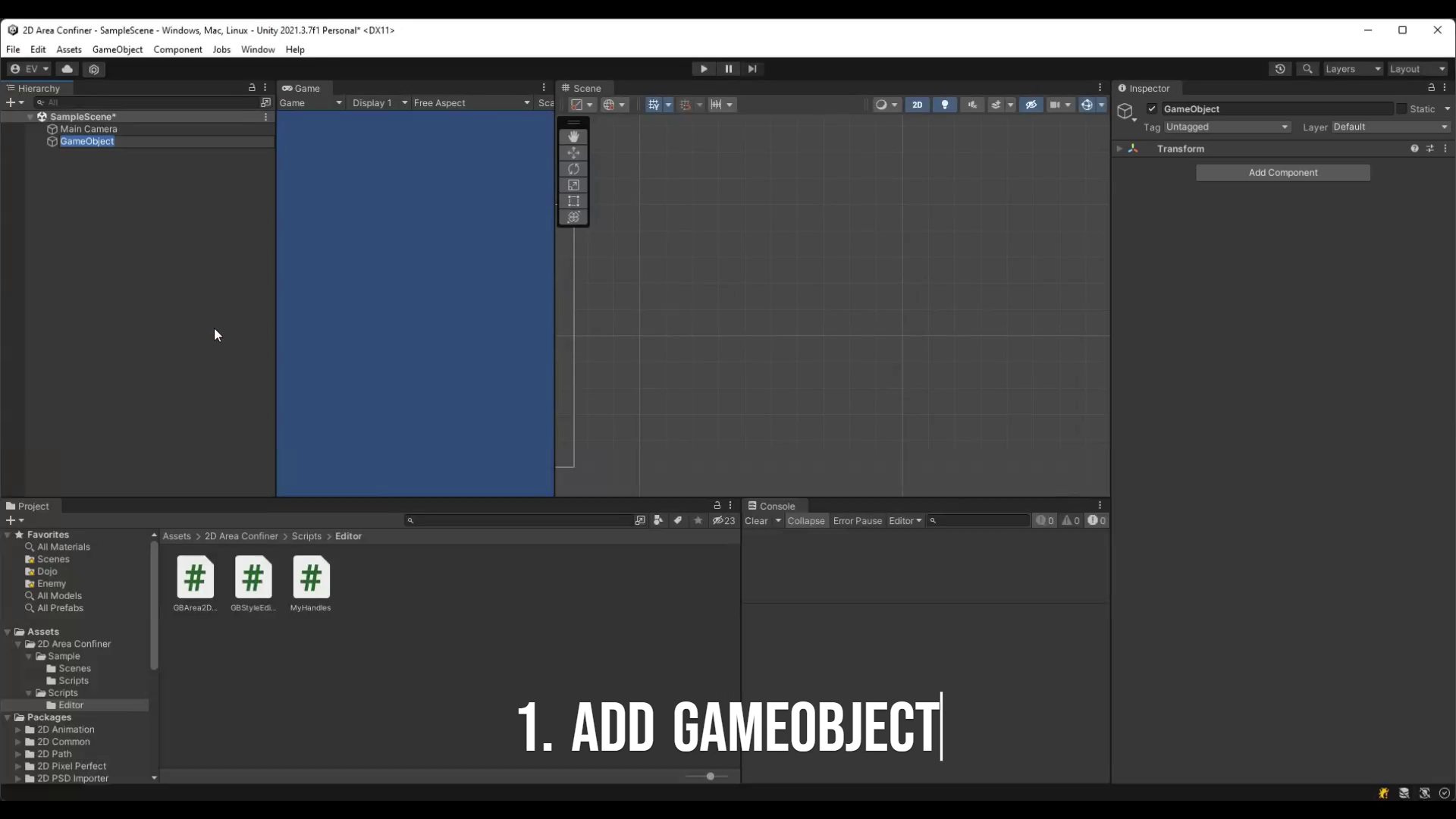Open Transform component presets icon
This screenshot has width=1456, height=819.
pyautogui.click(x=1430, y=149)
